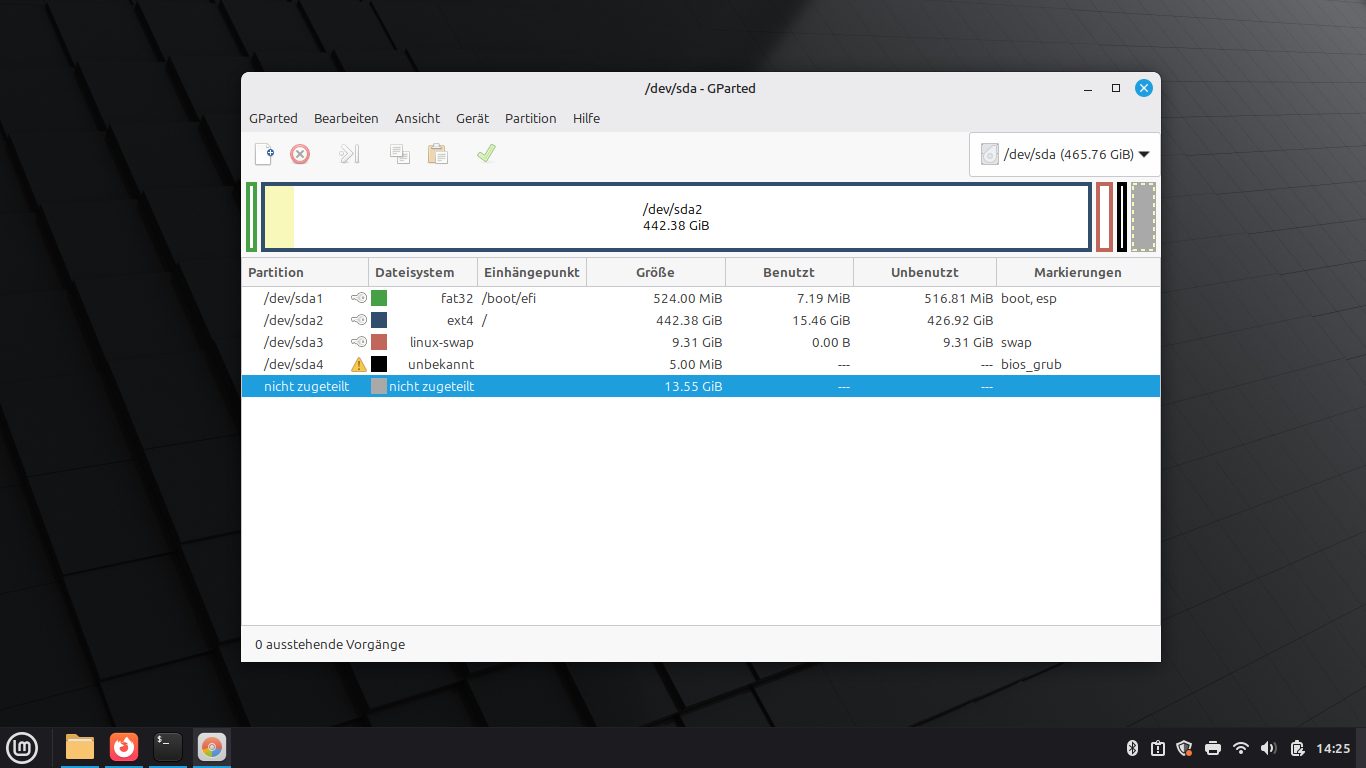Screen dimensions: 1366x768
Task: Open the Linux Mint start menu
Action: [22, 747]
